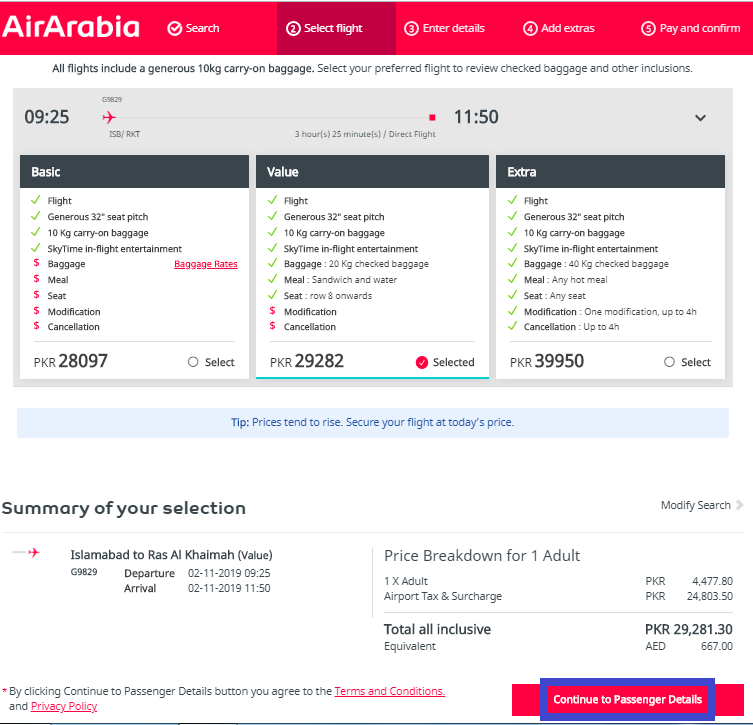Click the arrow next to Modify Search

tap(739, 505)
